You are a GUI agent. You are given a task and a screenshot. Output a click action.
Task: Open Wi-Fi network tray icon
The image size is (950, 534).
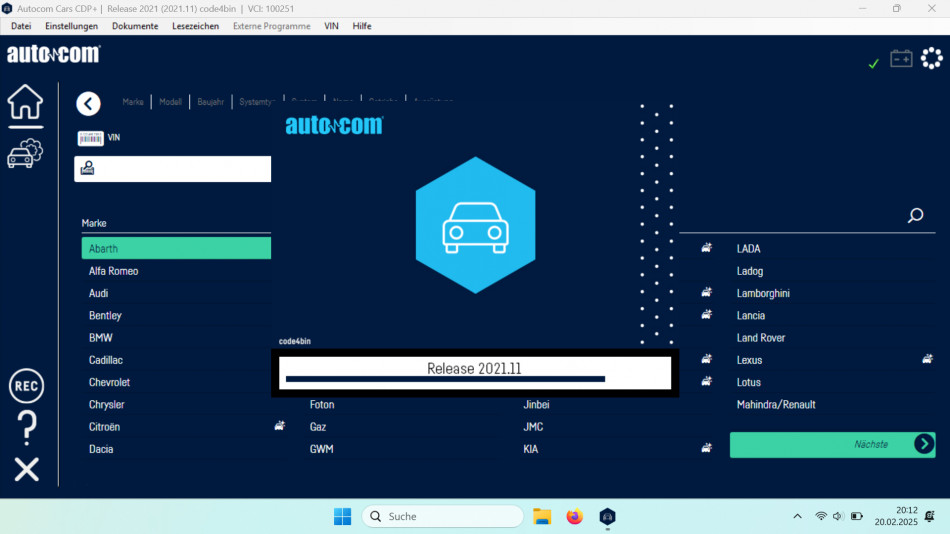coord(821,516)
